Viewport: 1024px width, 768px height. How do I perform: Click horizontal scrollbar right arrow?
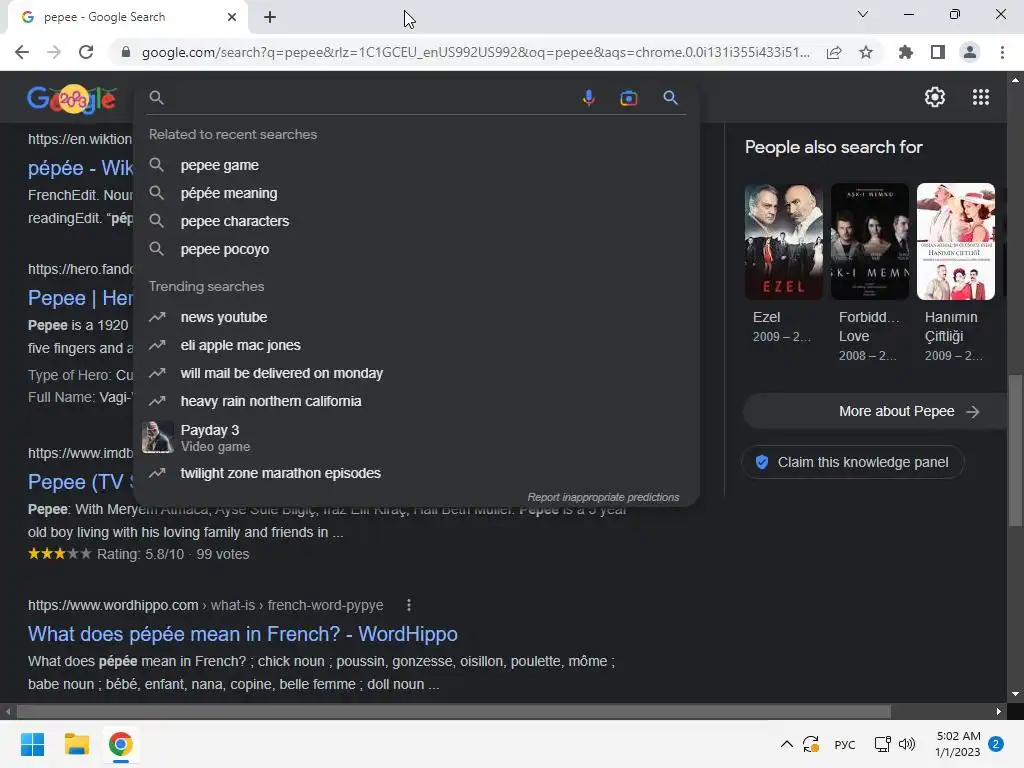click(999, 711)
